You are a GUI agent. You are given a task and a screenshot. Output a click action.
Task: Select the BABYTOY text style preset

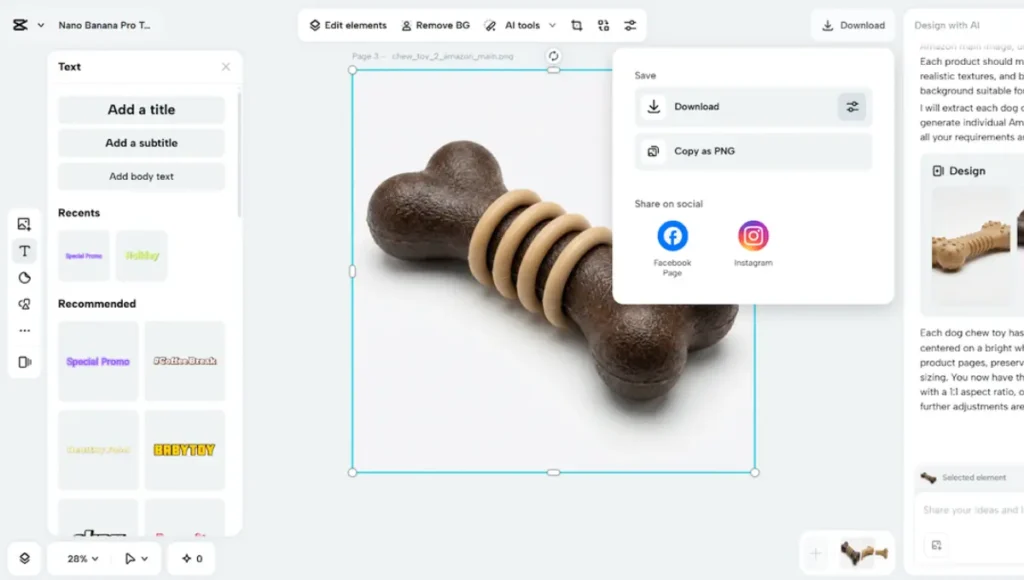click(184, 450)
